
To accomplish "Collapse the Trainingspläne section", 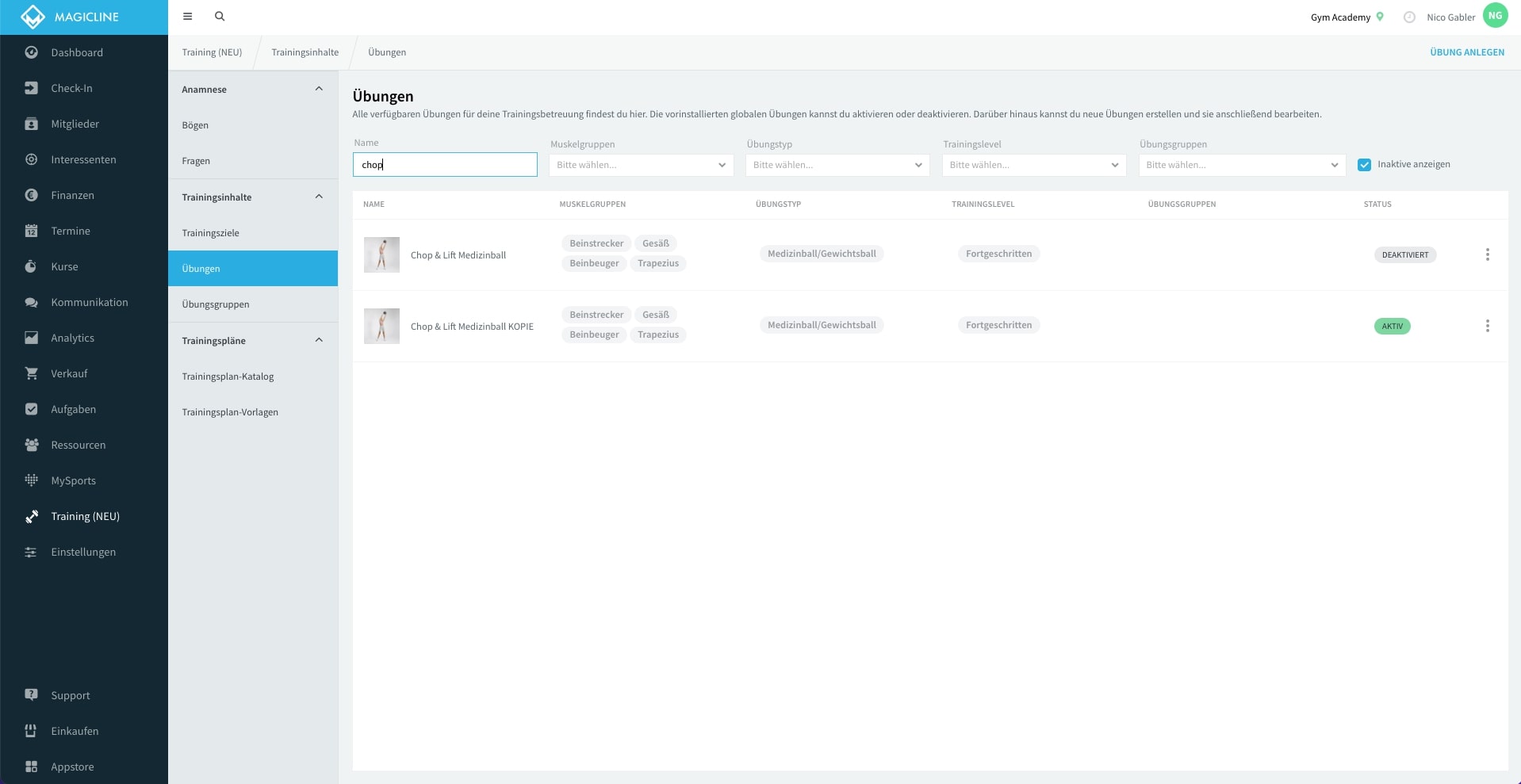I will (x=319, y=340).
